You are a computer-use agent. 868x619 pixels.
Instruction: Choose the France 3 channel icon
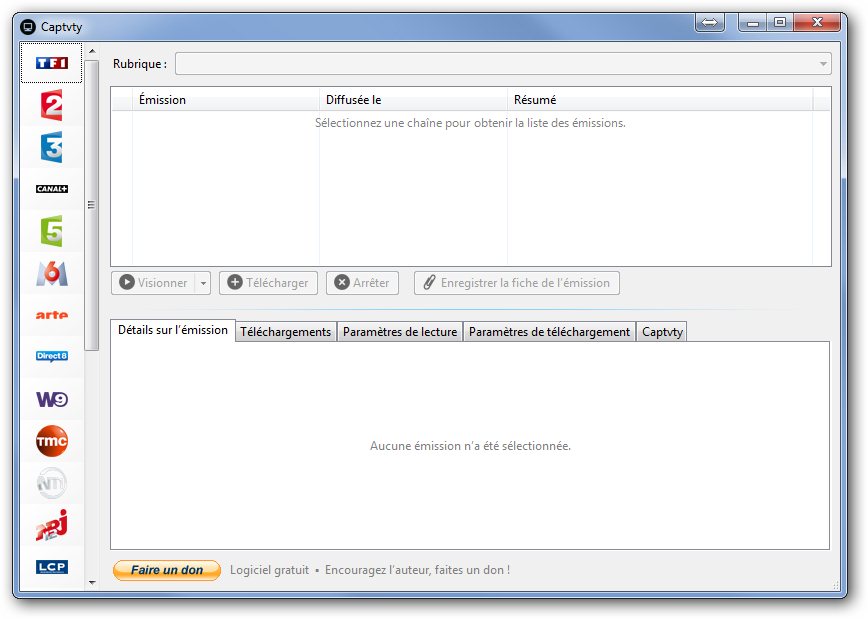coord(52,147)
